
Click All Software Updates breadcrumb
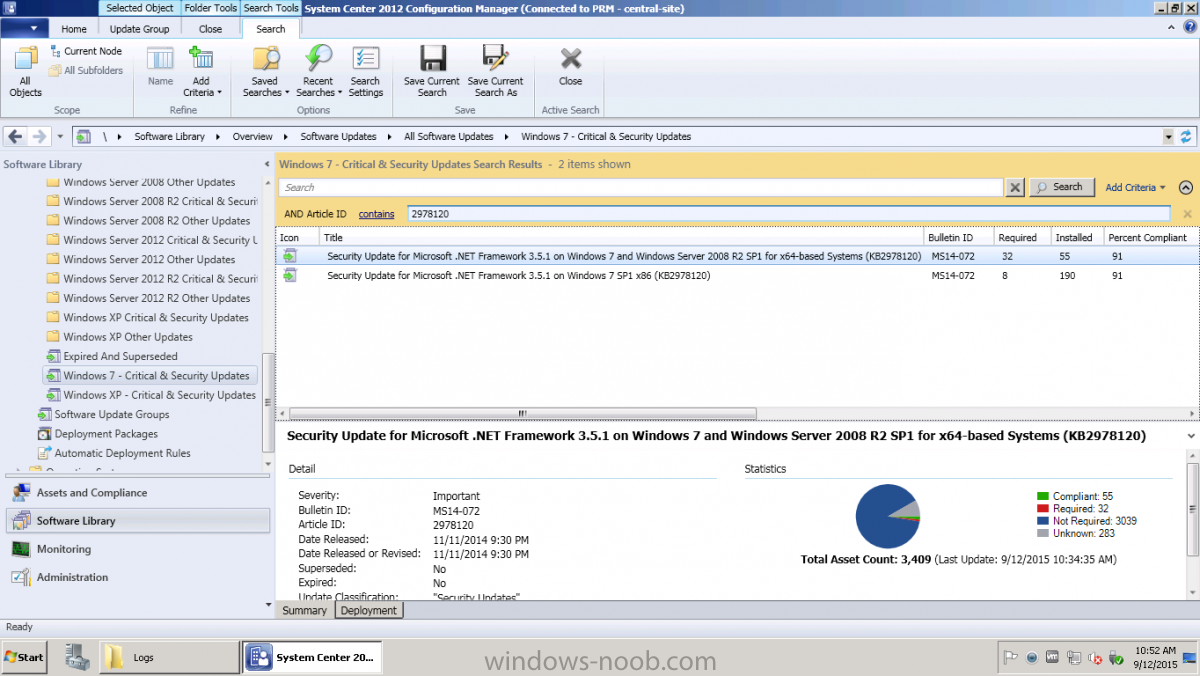point(449,137)
